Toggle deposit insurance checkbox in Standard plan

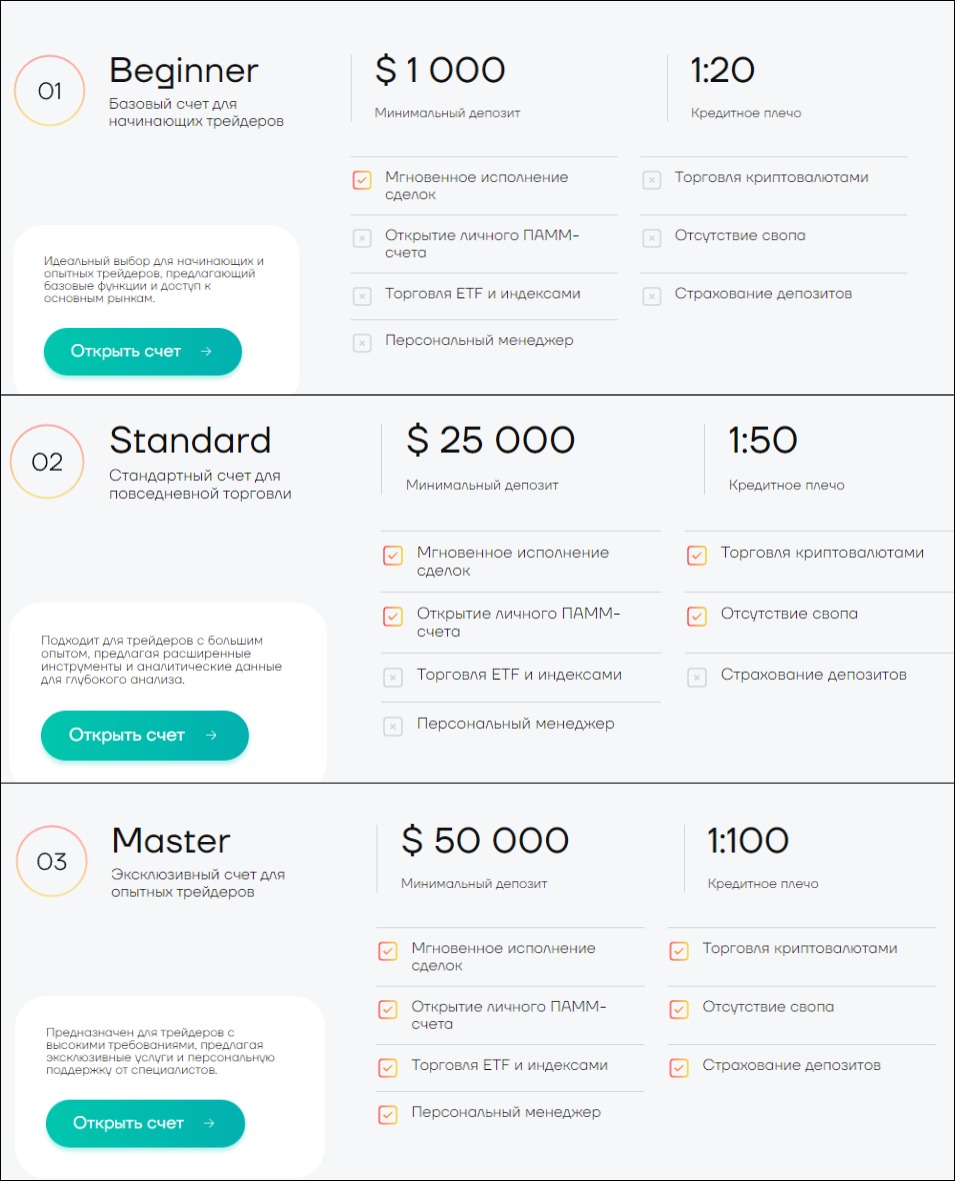coord(697,677)
